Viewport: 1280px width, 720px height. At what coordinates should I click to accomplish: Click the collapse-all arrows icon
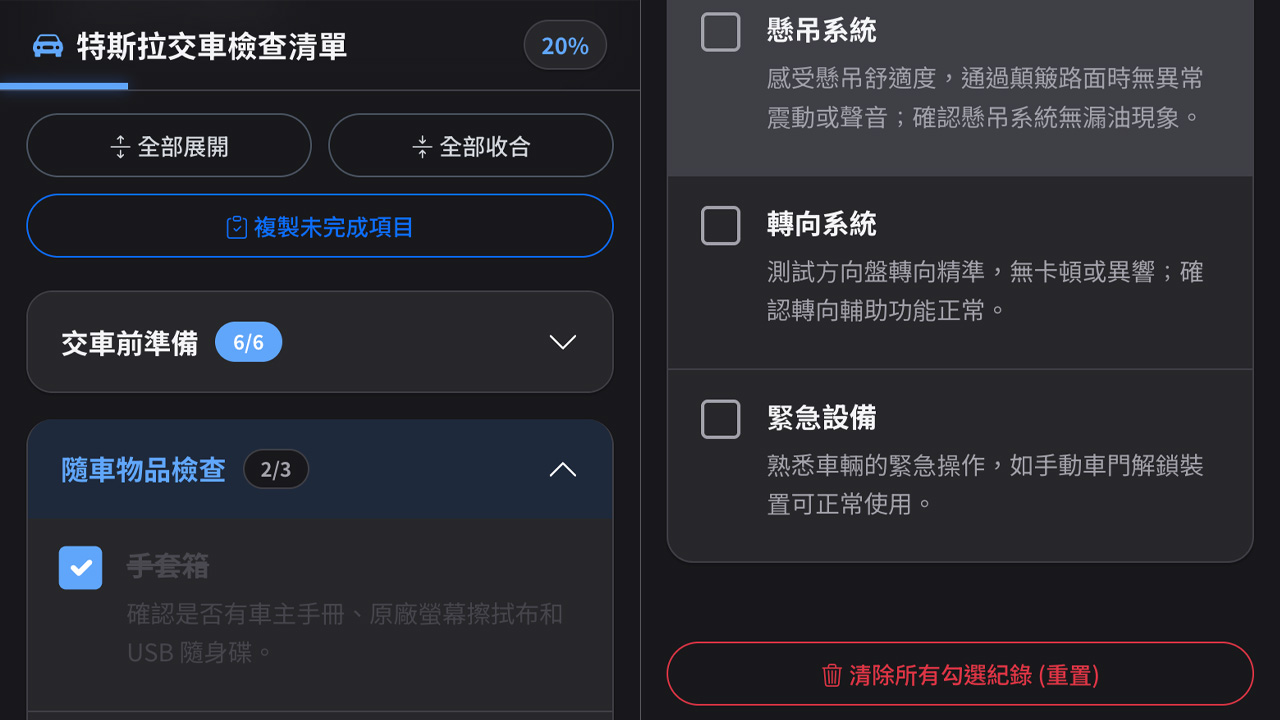(422, 146)
